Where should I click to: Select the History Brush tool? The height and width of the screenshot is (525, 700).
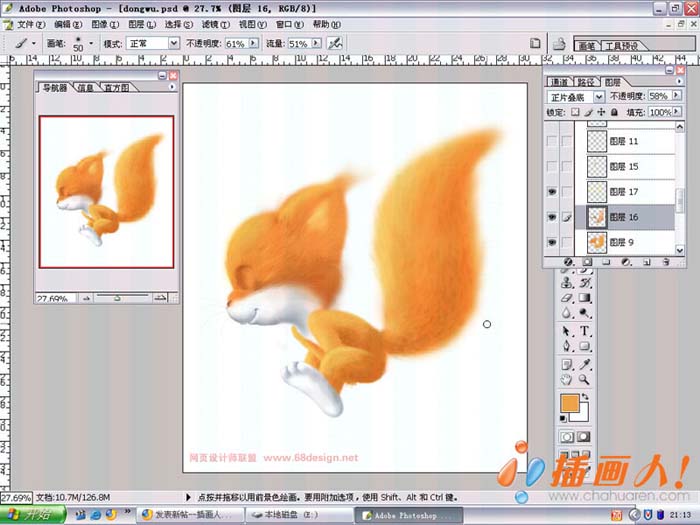pos(584,282)
